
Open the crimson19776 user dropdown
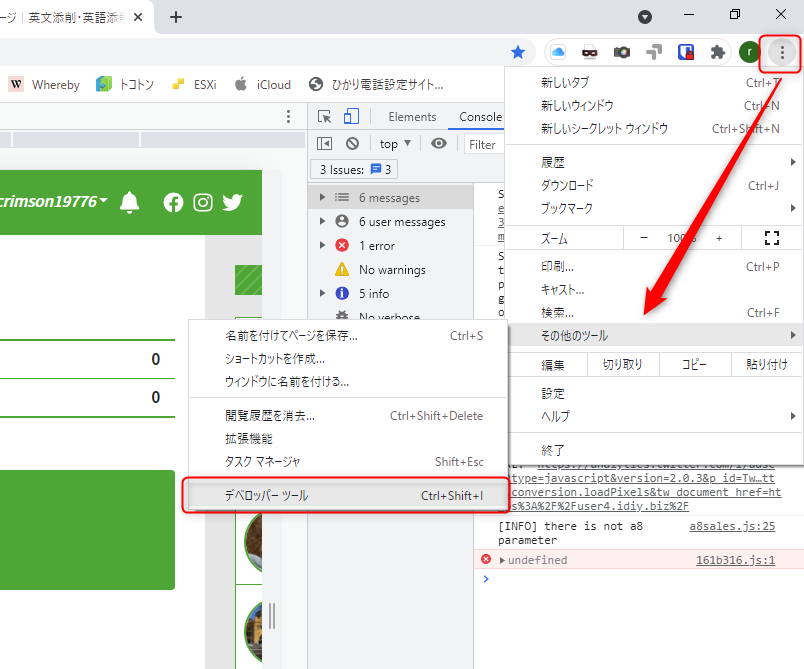tap(53, 201)
